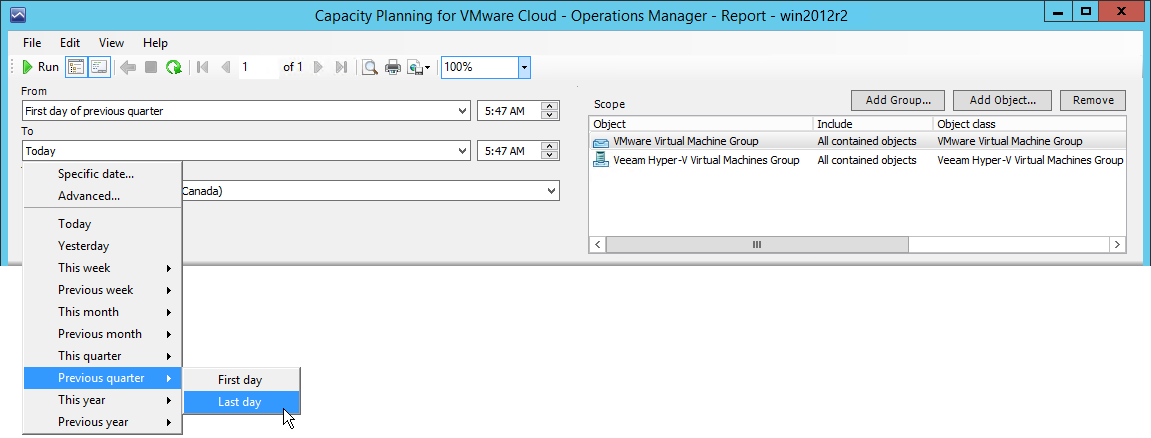Click the Add Group... button
Screen dimensions: 1151x438
pyautogui.click(x=898, y=101)
